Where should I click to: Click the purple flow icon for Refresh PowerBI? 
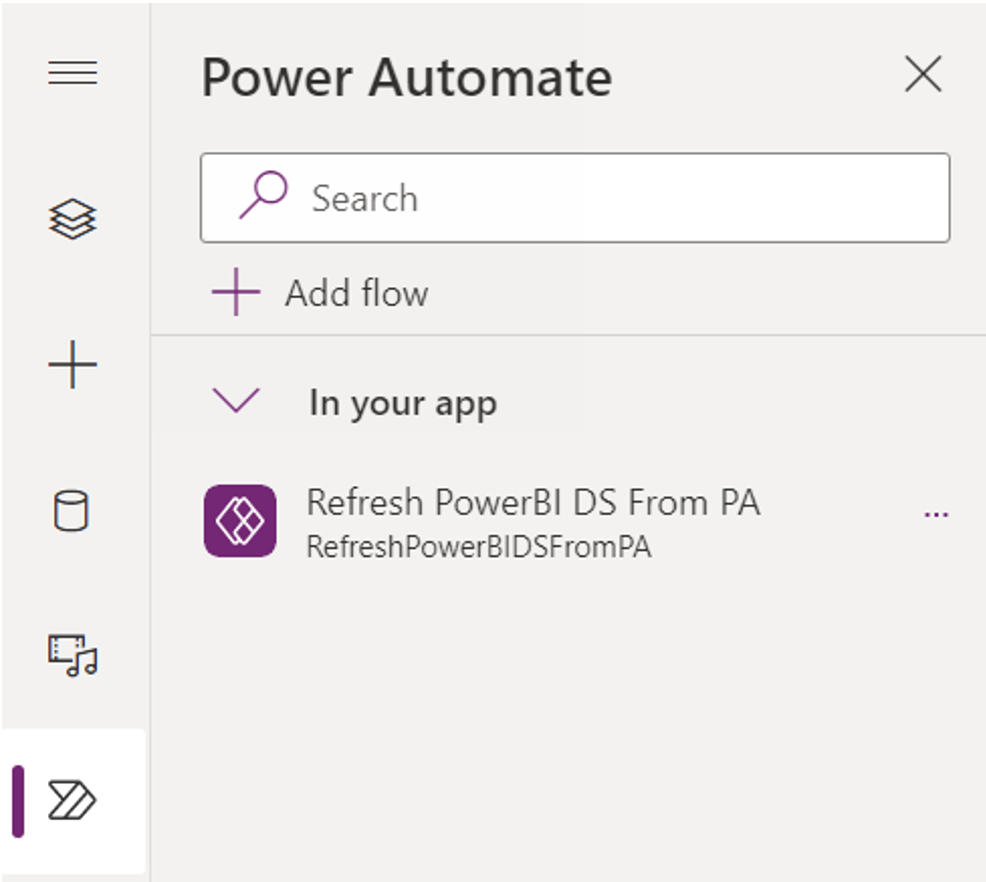tap(240, 520)
